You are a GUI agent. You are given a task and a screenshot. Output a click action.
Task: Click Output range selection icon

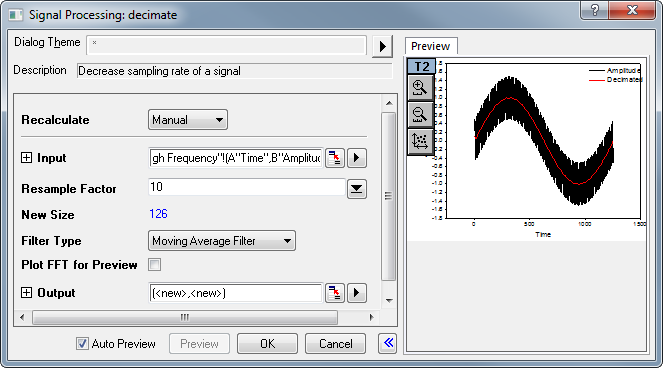point(334,293)
